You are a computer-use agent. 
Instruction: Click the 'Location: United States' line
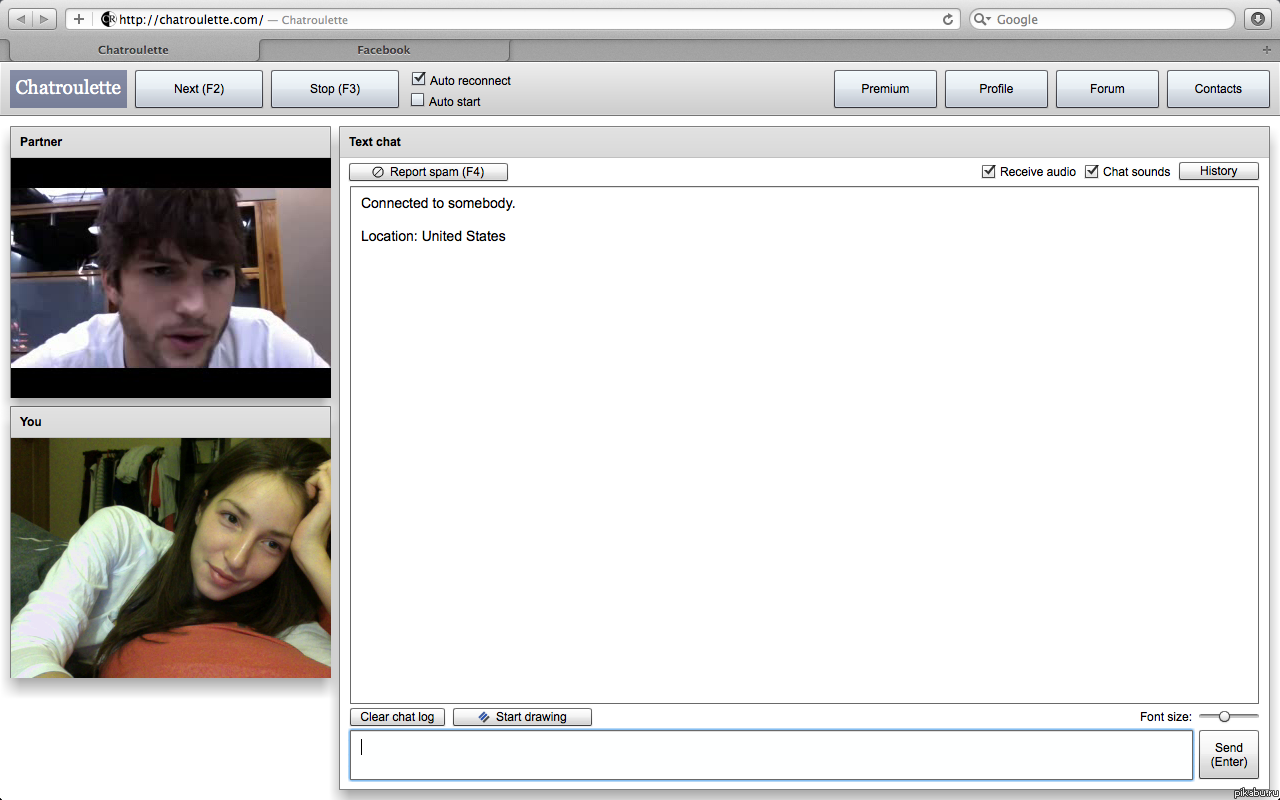click(x=433, y=236)
